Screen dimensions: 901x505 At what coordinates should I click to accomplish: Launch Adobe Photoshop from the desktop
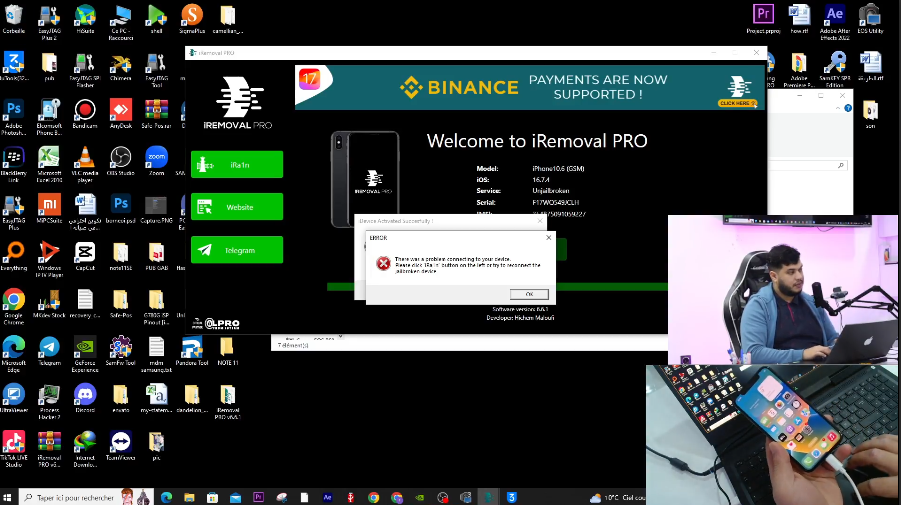coord(13,118)
